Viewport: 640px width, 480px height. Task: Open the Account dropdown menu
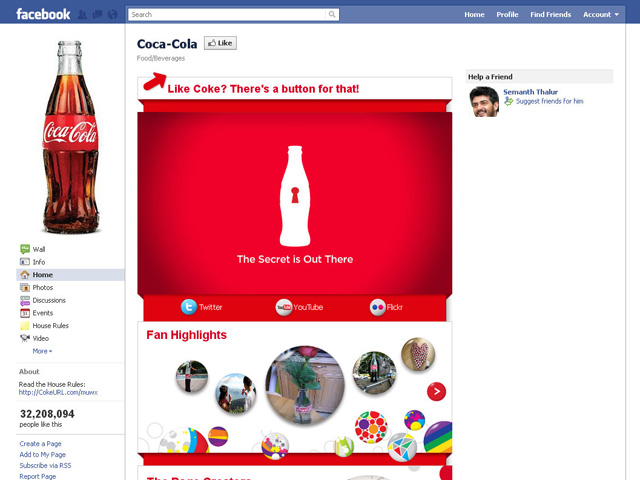point(601,15)
